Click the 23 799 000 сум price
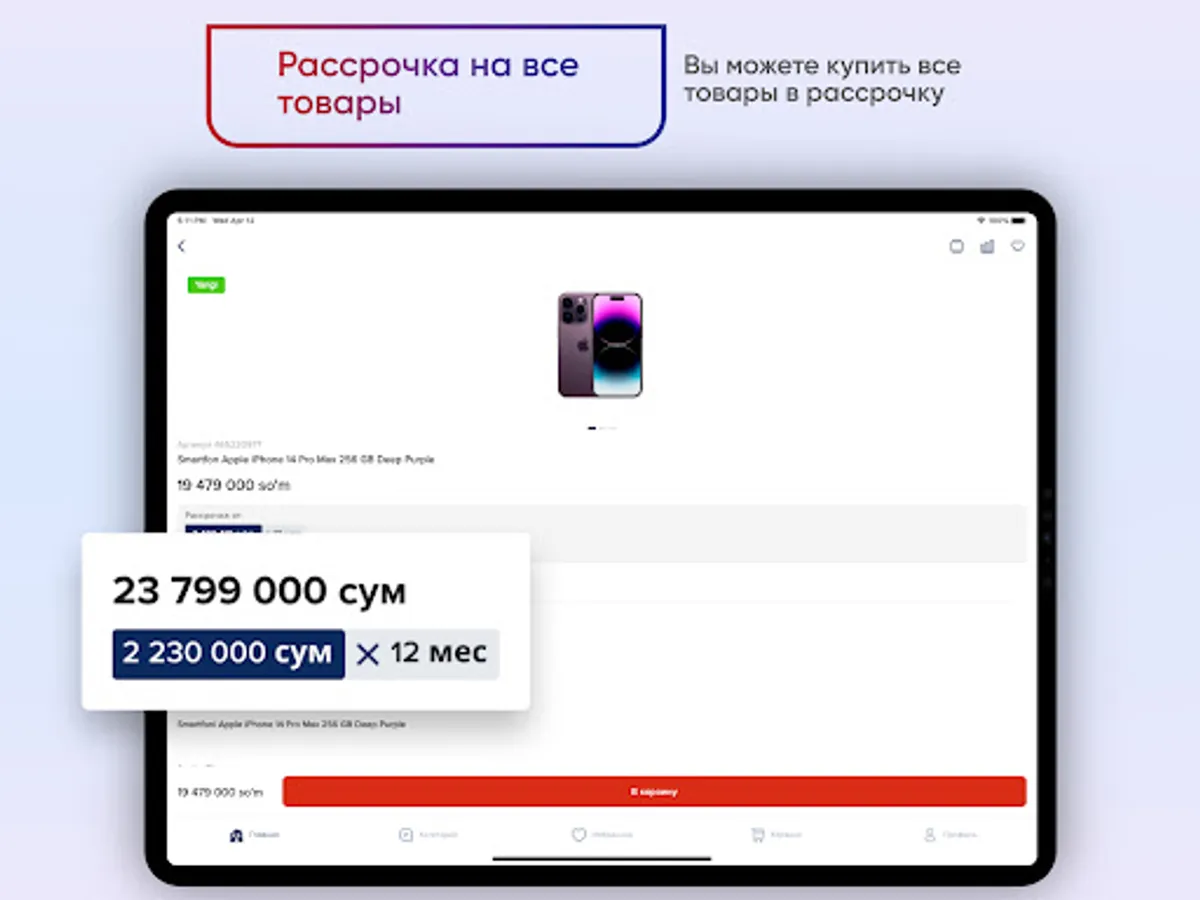The image size is (1200, 900). (259, 591)
